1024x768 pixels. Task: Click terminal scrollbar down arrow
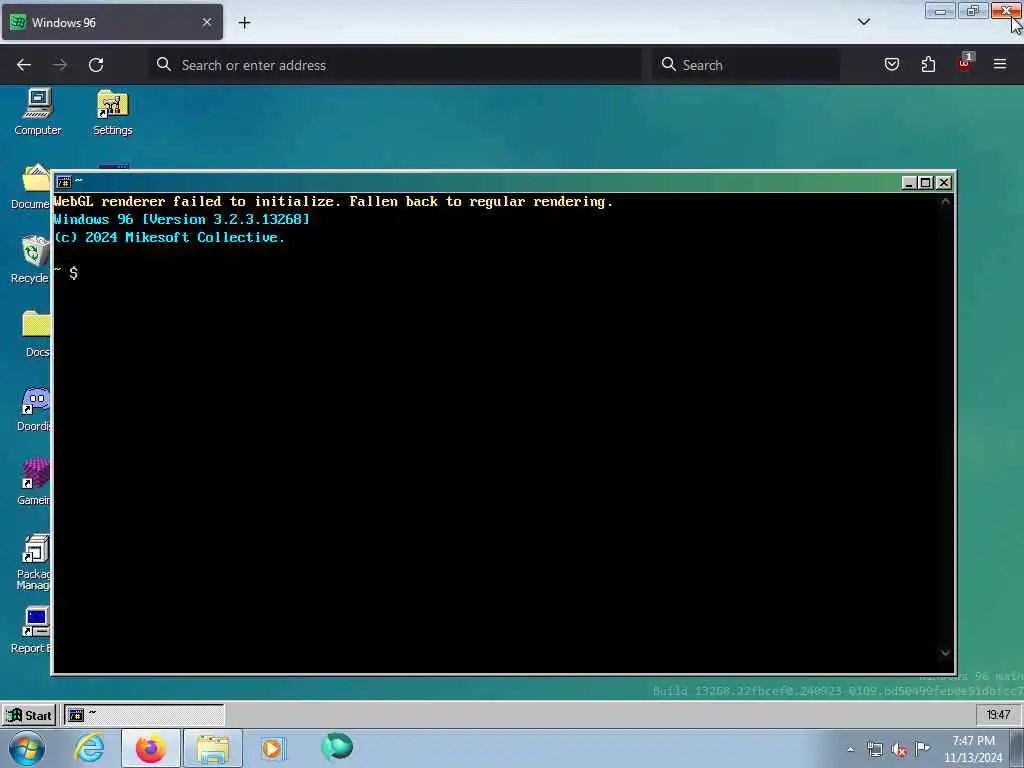945,652
